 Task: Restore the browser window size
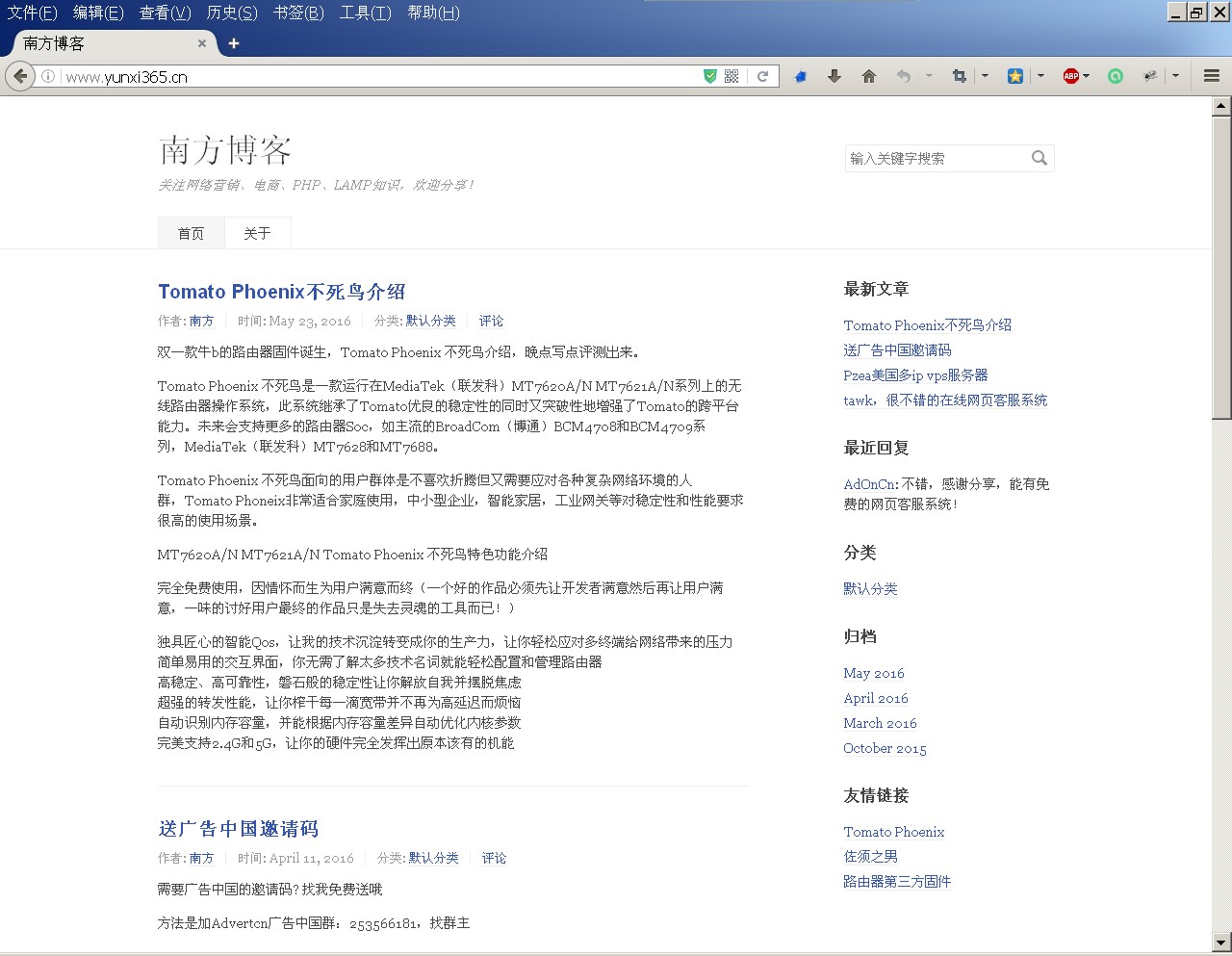click(x=1196, y=12)
